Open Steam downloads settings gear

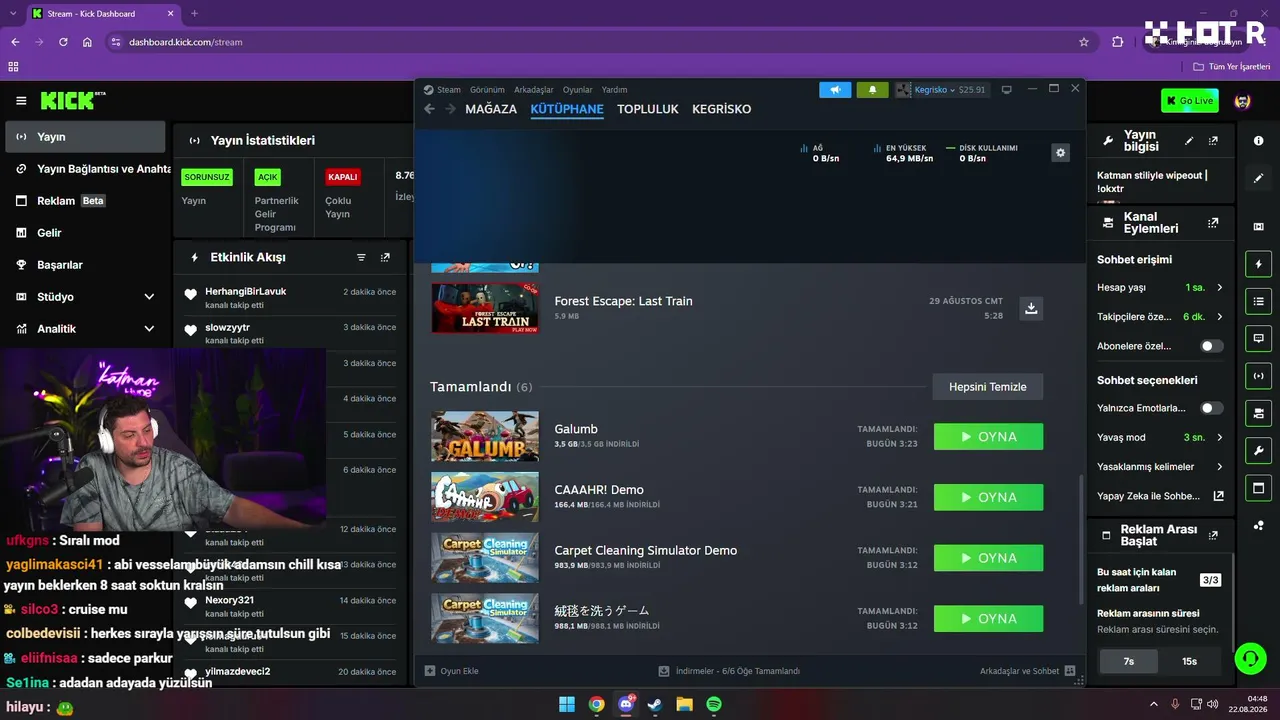pyautogui.click(x=1061, y=152)
